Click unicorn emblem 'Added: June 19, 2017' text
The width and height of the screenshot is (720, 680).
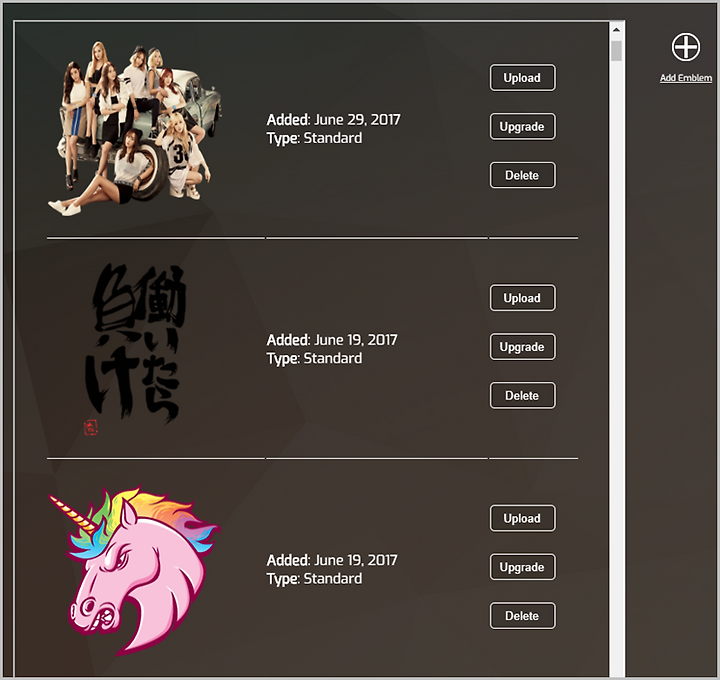332,560
